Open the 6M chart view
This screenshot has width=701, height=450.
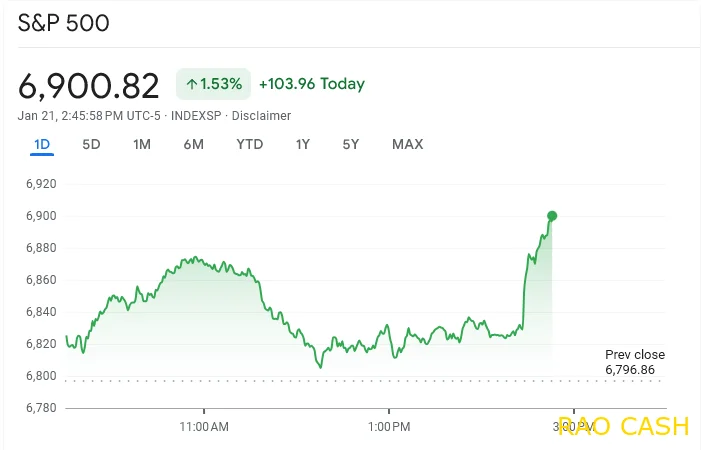[x=193, y=144]
